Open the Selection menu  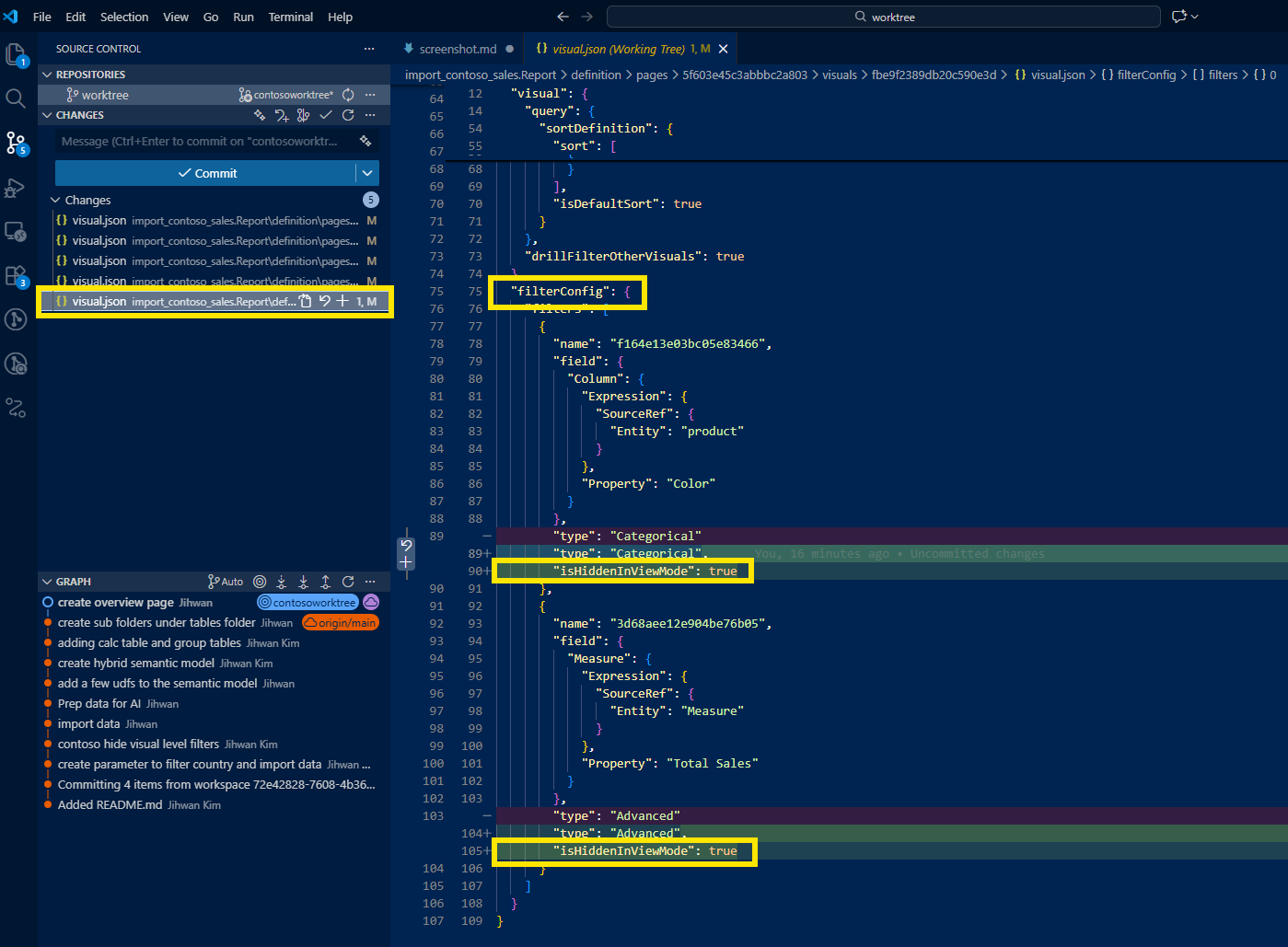(x=124, y=17)
